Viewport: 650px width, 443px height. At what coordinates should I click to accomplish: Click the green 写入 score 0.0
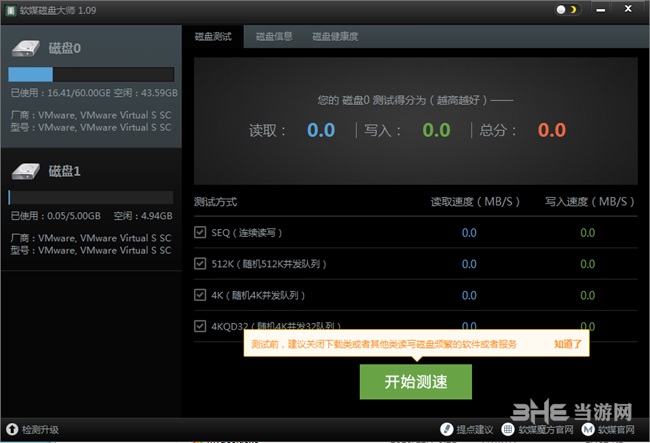point(436,130)
